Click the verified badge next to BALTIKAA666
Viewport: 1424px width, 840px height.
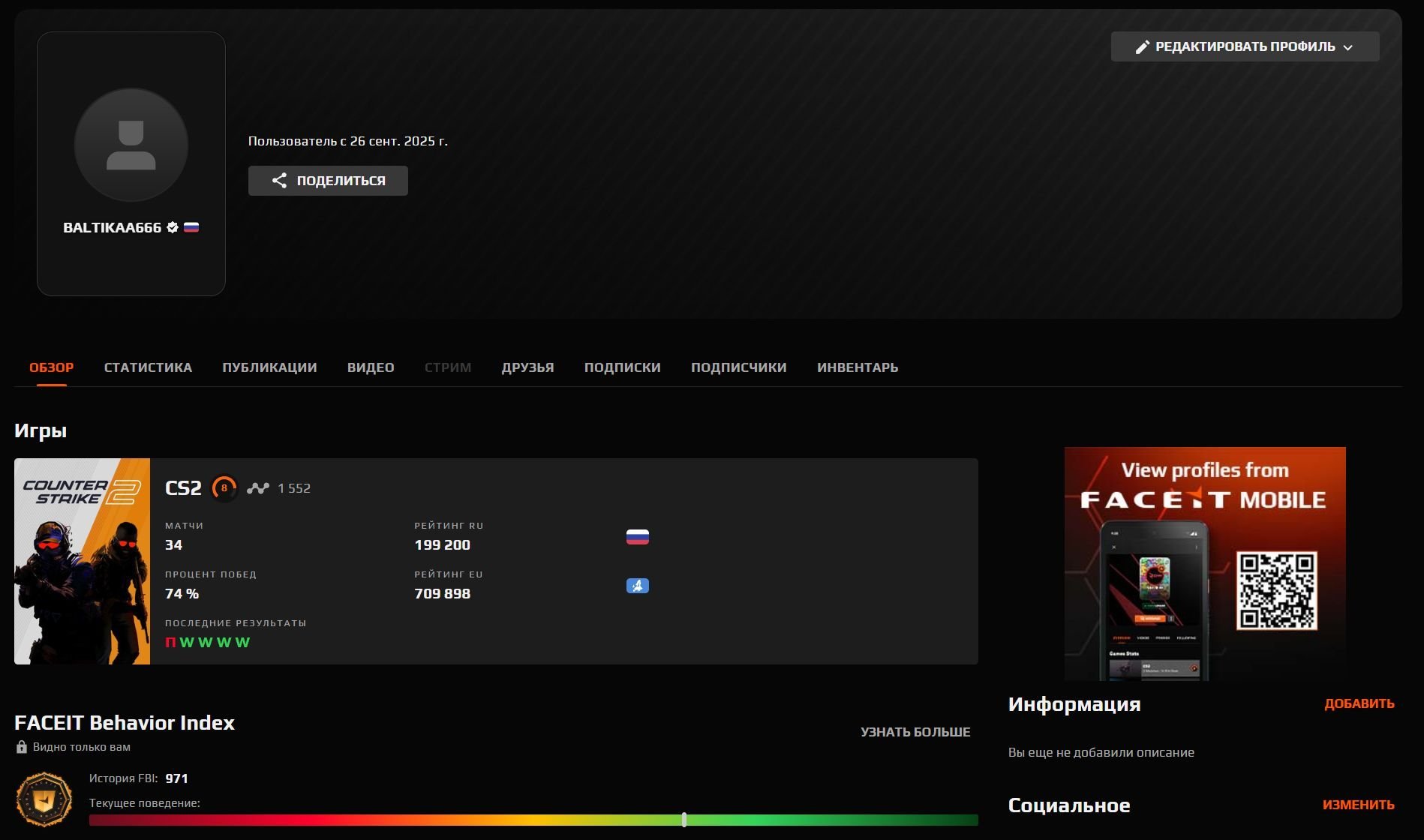pyautogui.click(x=173, y=227)
